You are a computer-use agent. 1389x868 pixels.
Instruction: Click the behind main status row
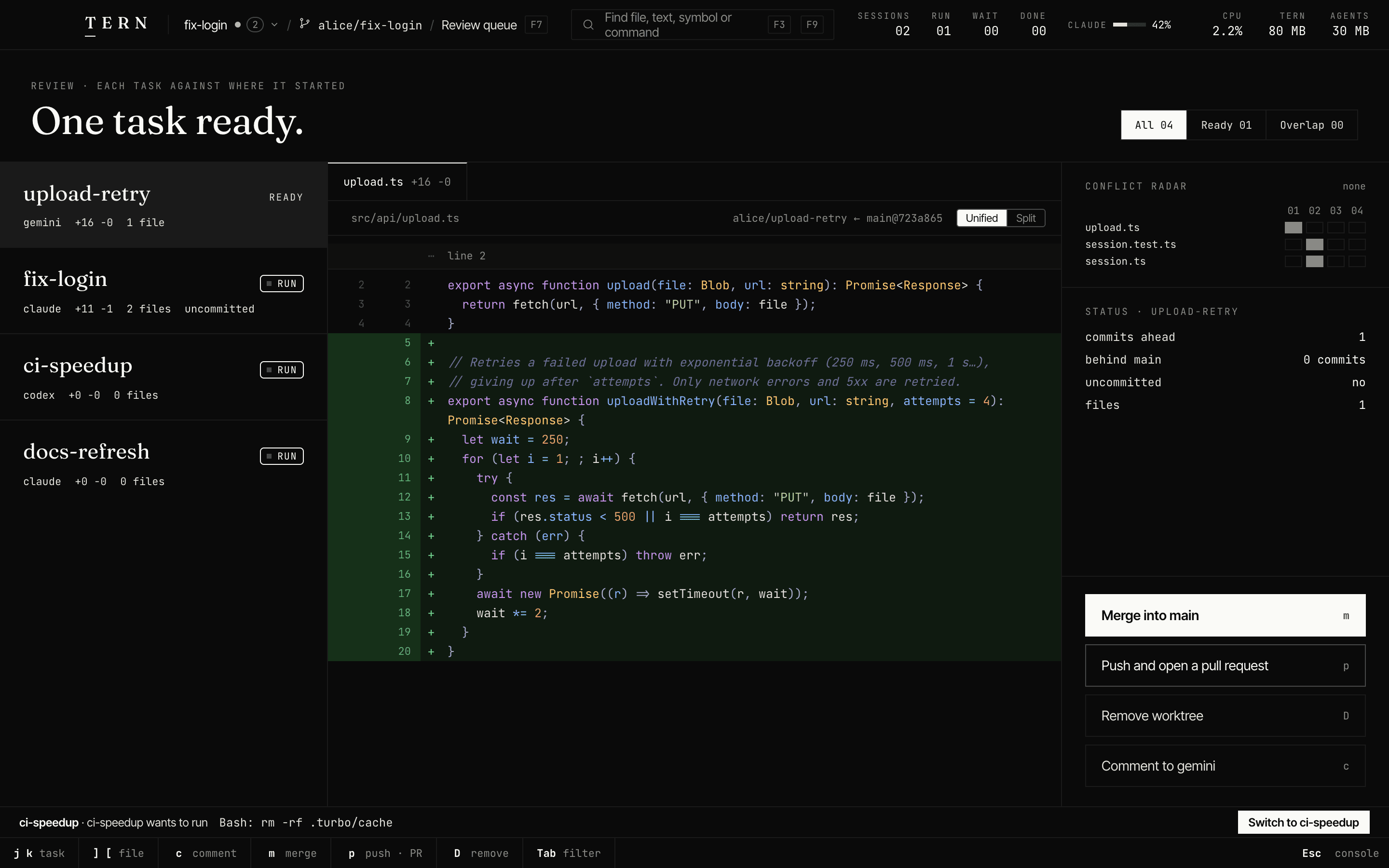1225,360
